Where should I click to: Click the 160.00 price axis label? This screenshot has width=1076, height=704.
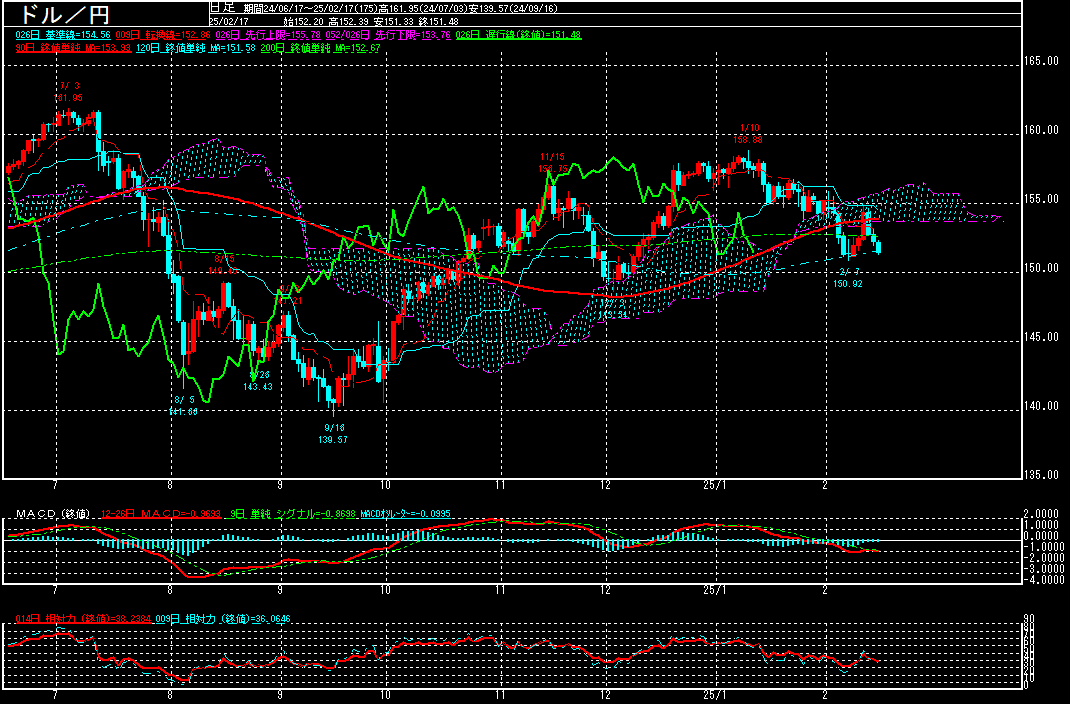click(1042, 130)
